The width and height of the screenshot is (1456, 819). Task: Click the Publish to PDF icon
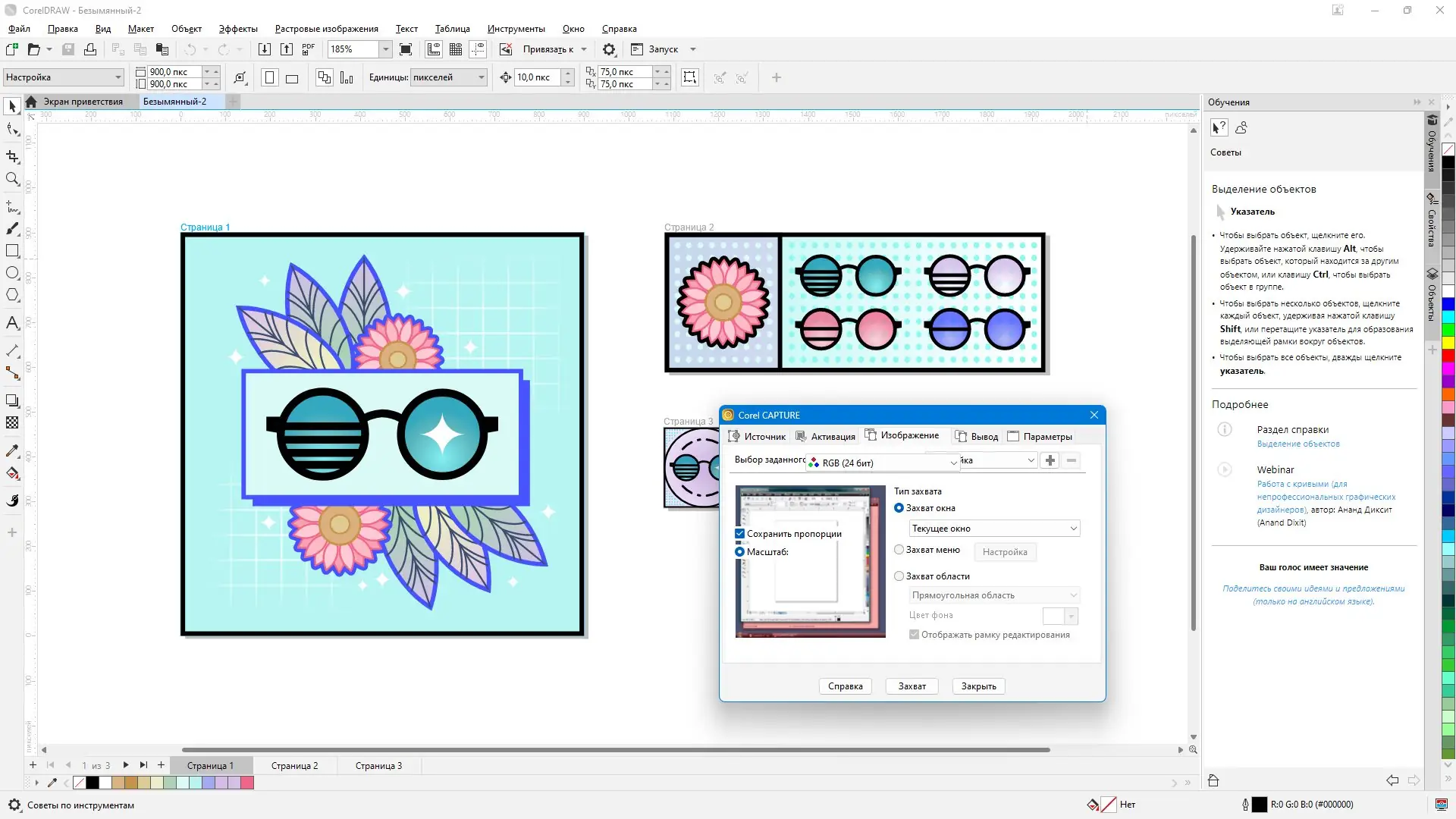click(308, 49)
